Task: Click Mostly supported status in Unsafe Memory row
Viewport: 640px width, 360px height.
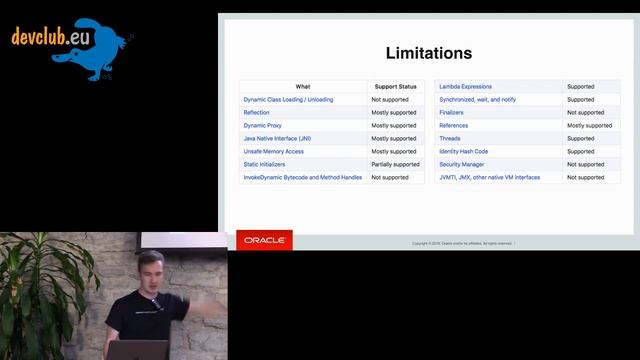Action: [394, 151]
